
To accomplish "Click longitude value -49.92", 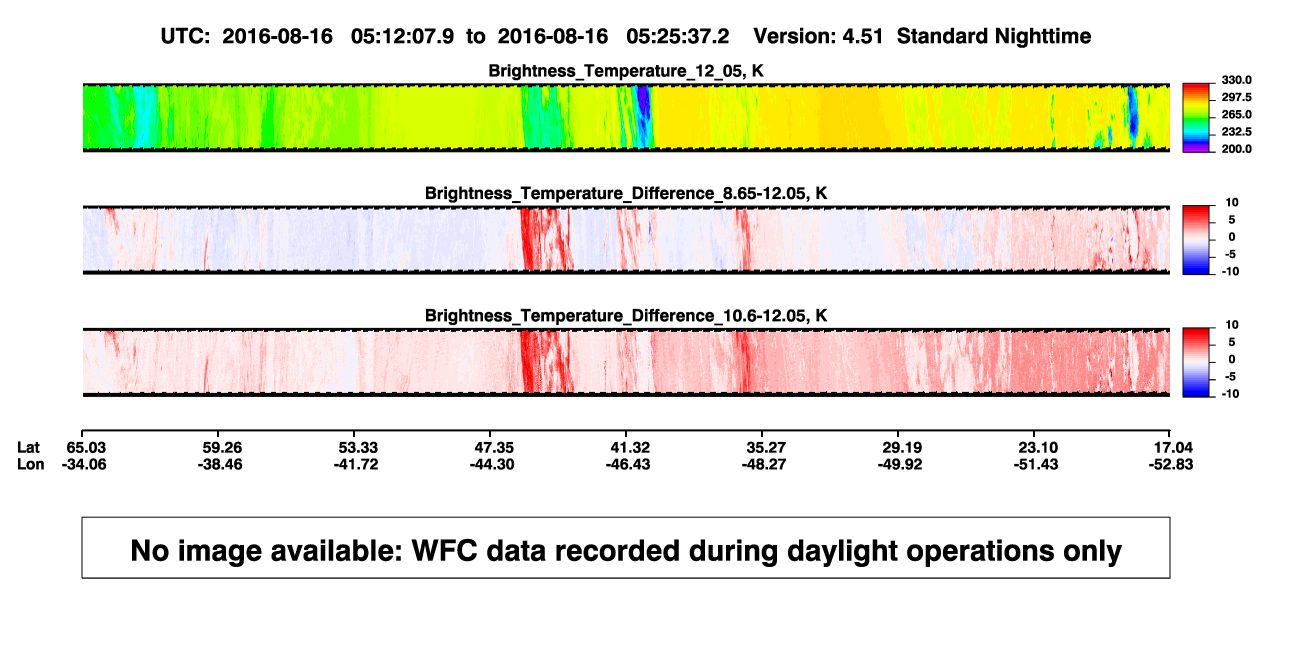I will (898, 464).
